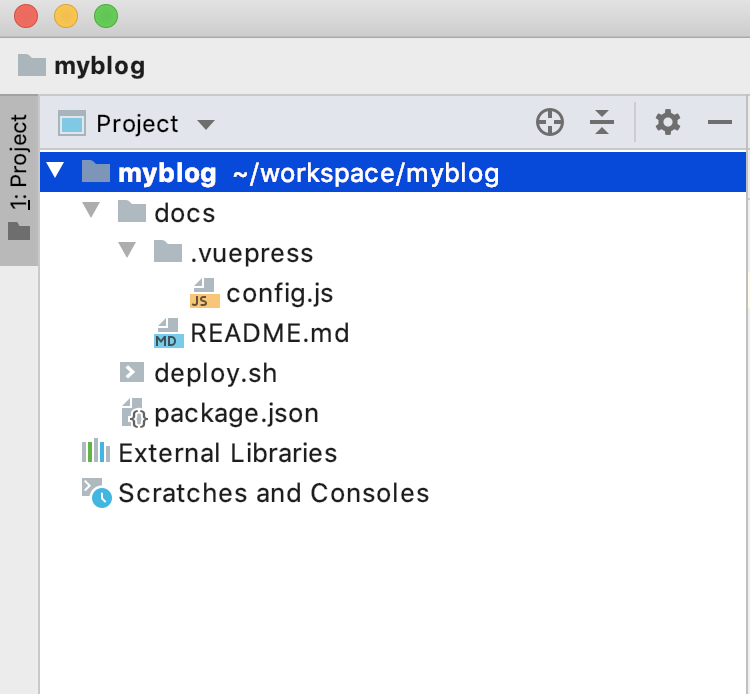Select the .vuepress folder
Viewport: 750px width, 694px height.
pos(392,253)
